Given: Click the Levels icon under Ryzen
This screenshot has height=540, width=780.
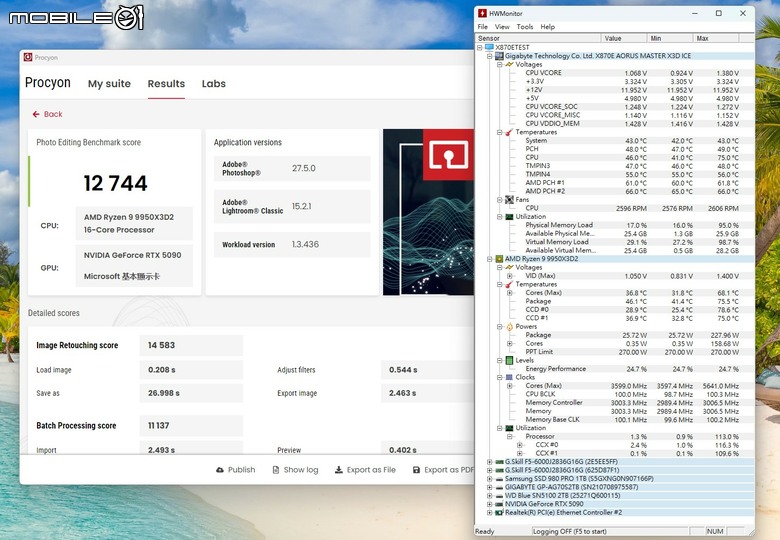Looking at the screenshot, I should click(509, 360).
